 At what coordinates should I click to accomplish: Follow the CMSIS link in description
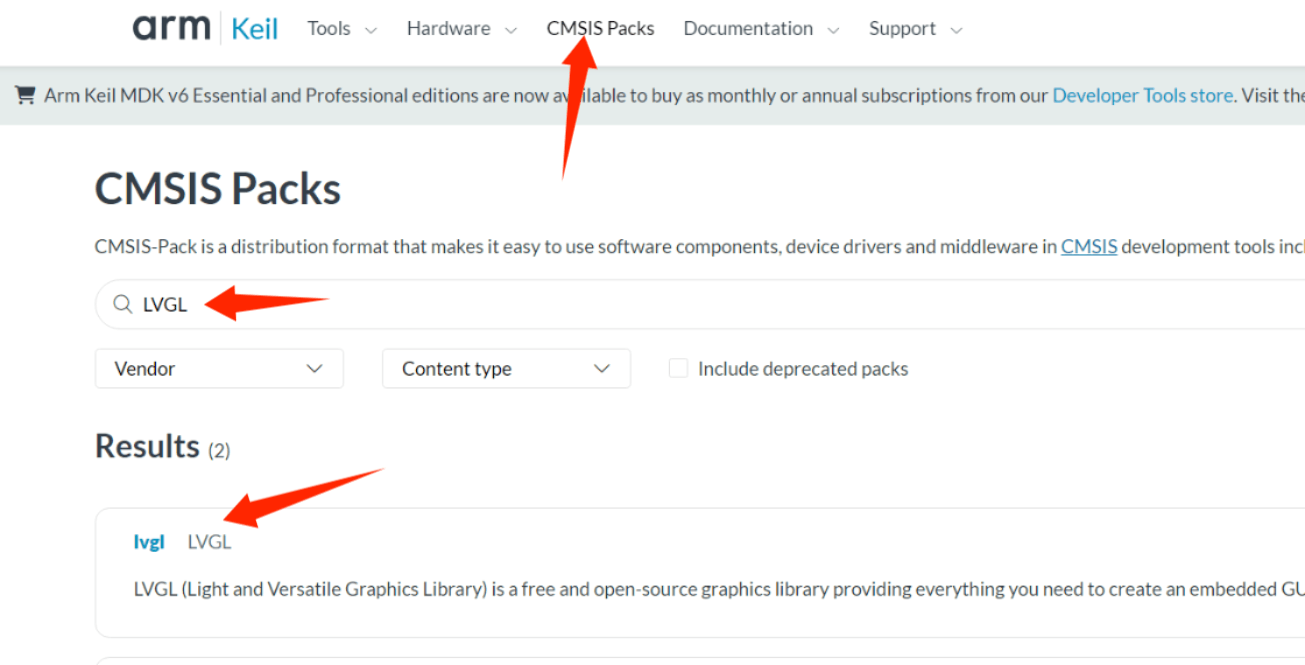[x=1089, y=246]
